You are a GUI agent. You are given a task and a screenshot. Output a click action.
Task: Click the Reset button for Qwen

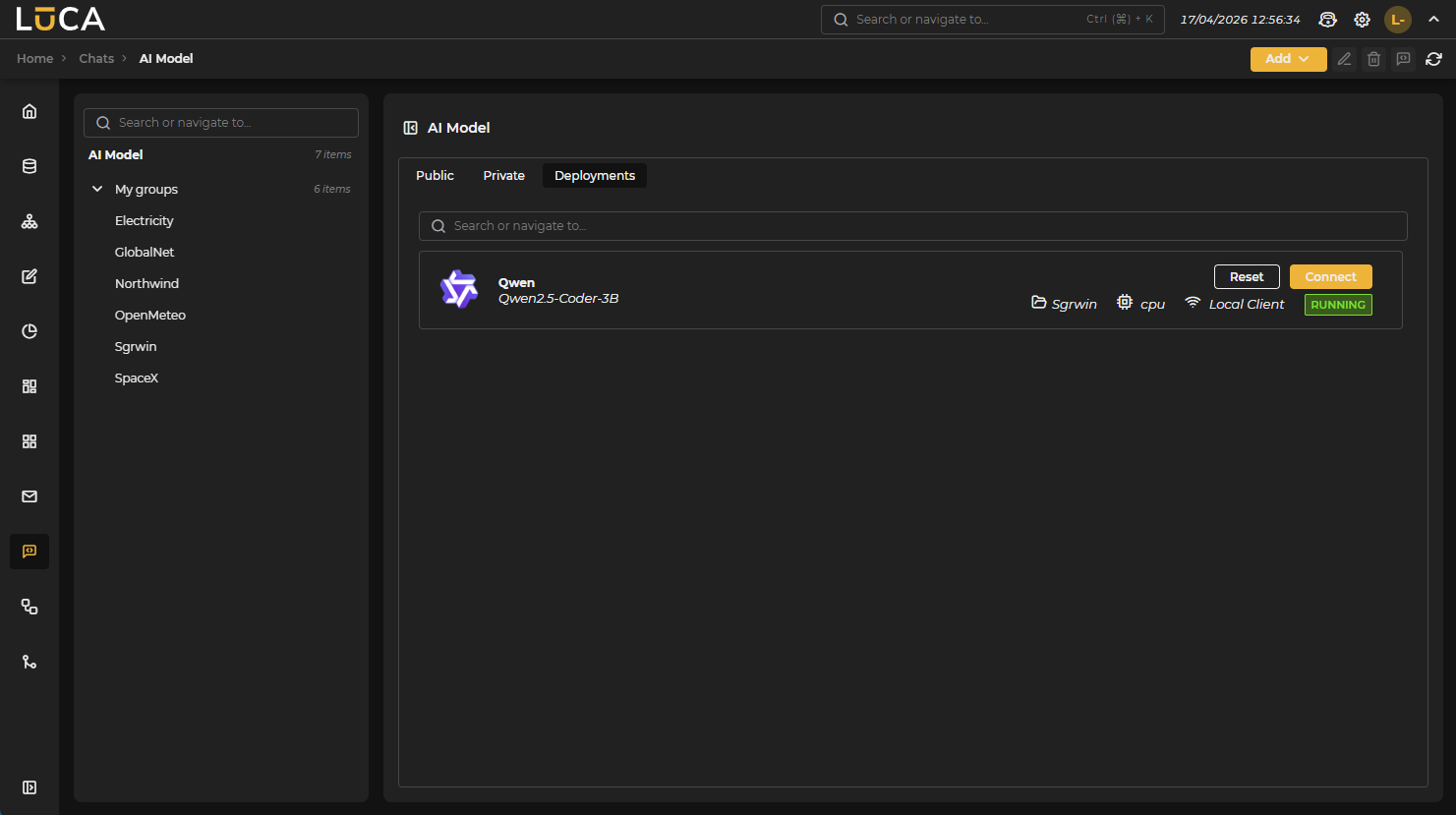point(1247,277)
